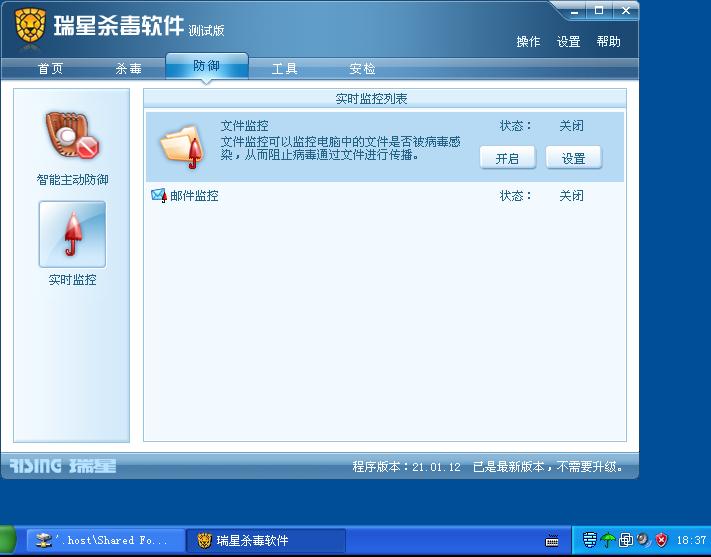Click the green umbrella tray icon
This screenshot has width=711, height=557.
607,540
